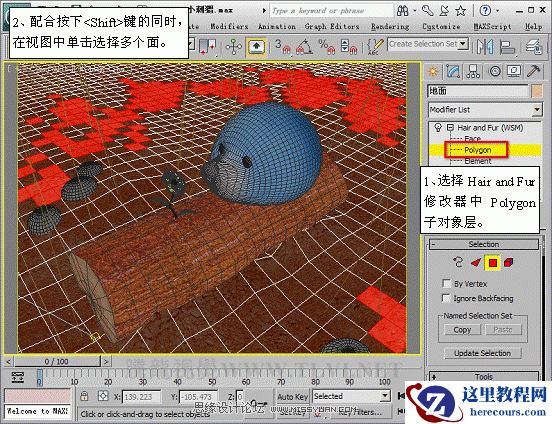Open the Mini Curve Editor icon
This screenshot has width=552, height=424.
coord(17,377)
